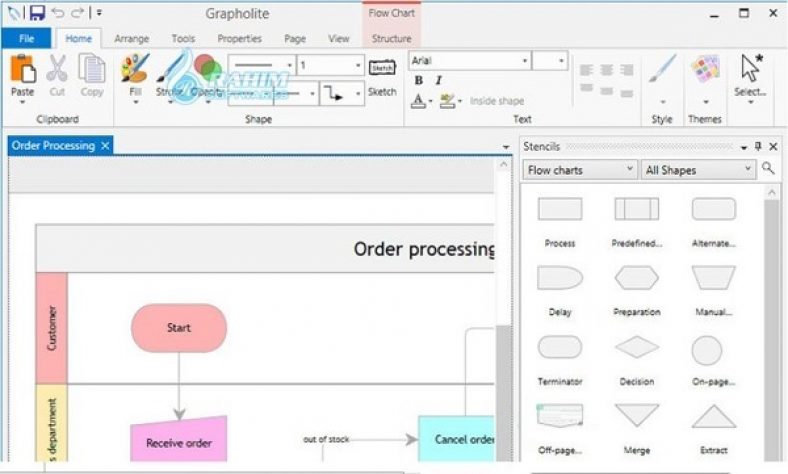Viewport: 788px width, 474px height.
Task: Open the View ribbon tab
Action: [338, 38]
